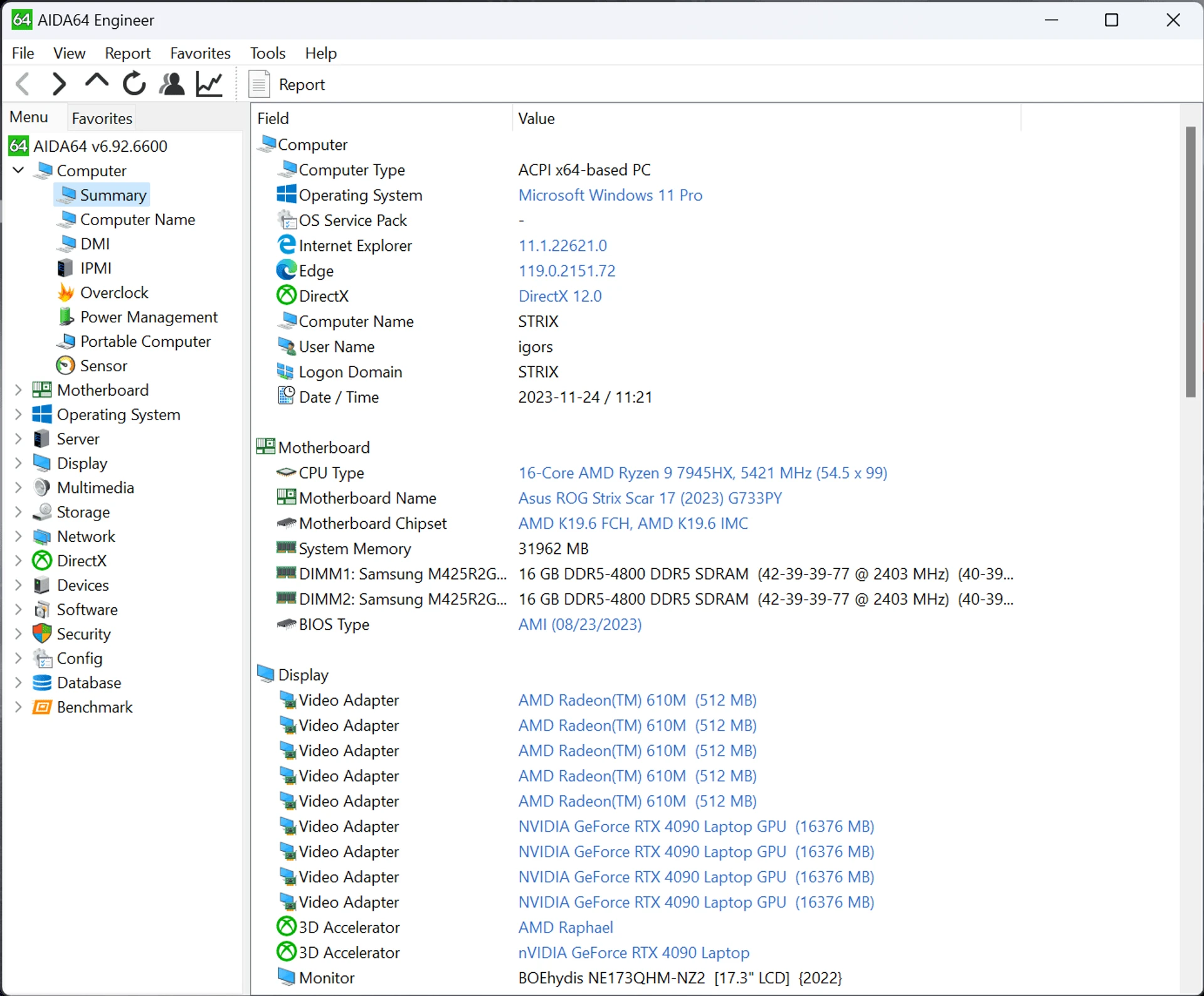Collapse the Computer tree node
The image size is (1204, 996).
[18, 170]
